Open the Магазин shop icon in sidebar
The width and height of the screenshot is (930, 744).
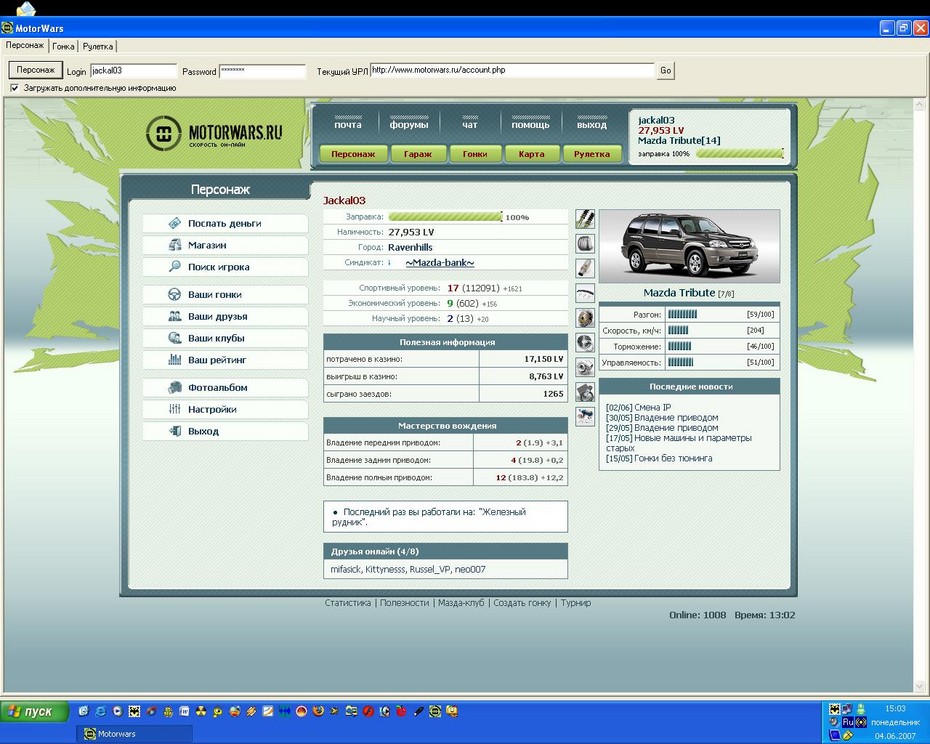(x=174, y=245)
